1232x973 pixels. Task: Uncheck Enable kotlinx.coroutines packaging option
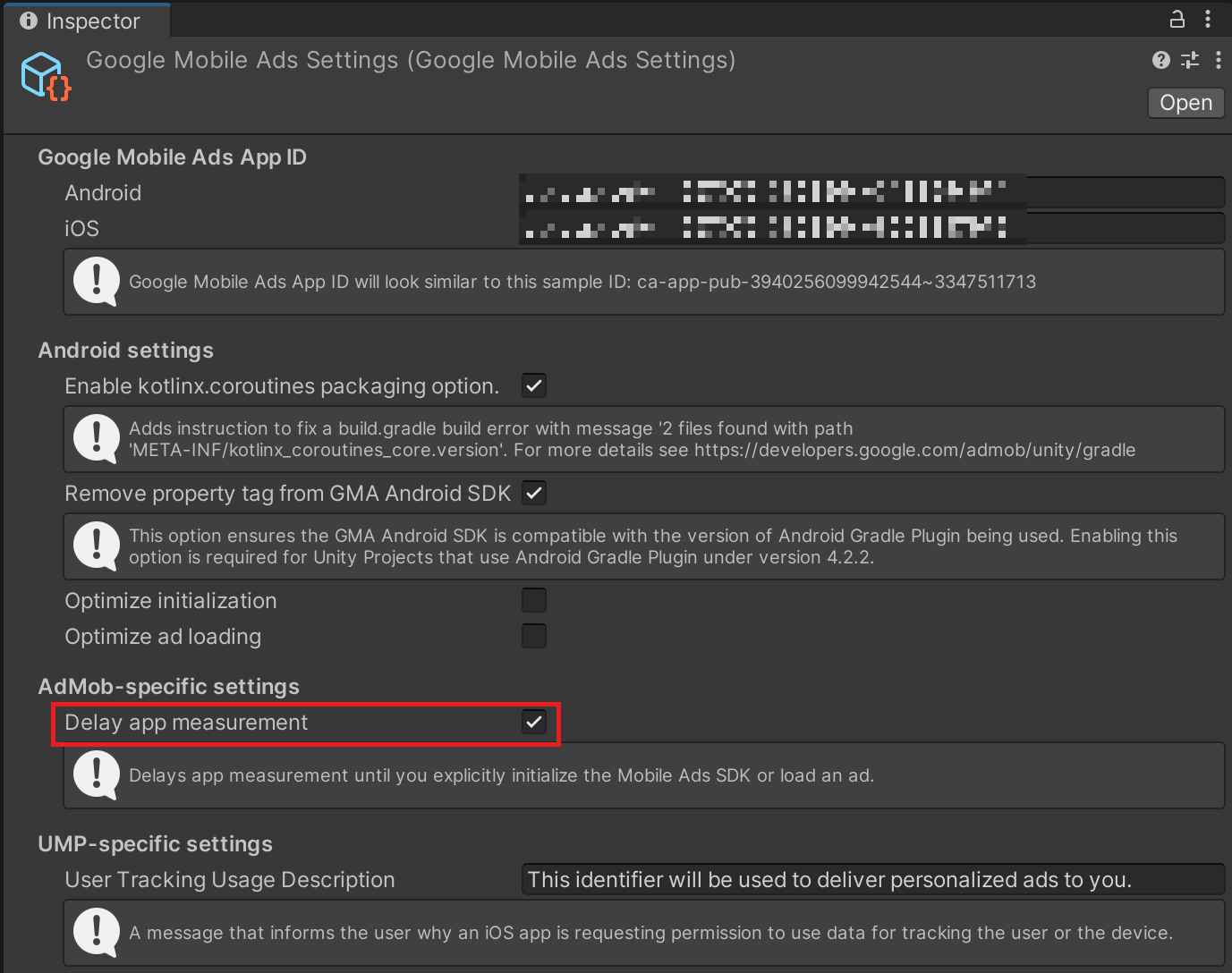[534, 385]
